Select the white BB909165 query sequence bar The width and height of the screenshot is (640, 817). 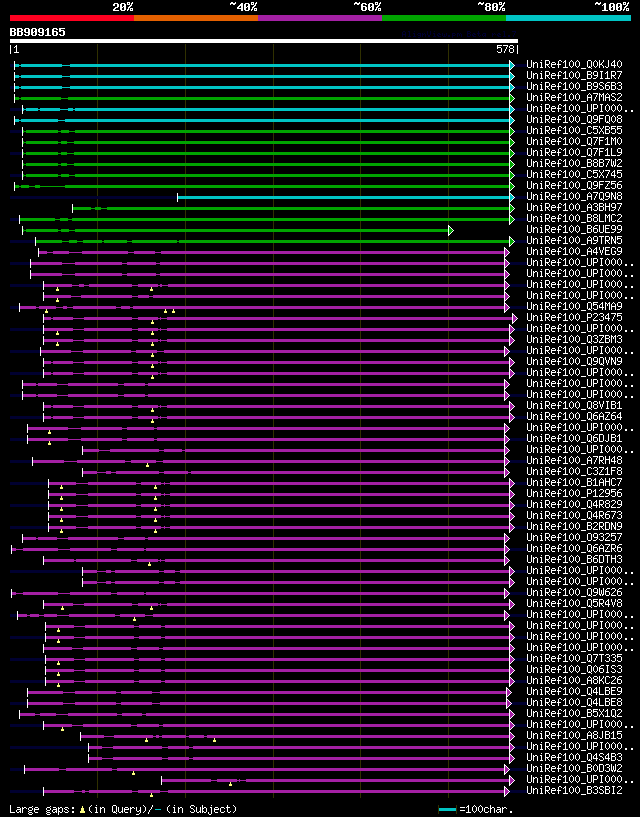coord(264,41)
